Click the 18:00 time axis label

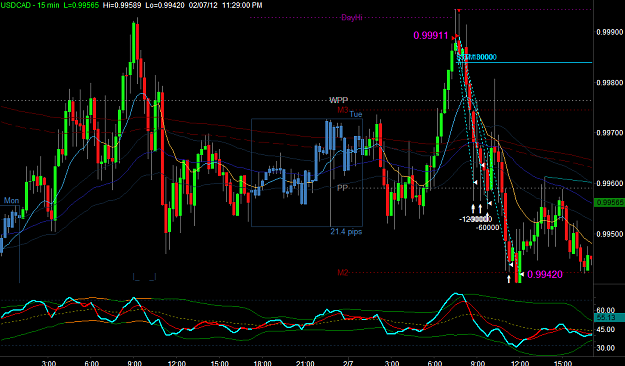coord(263,363)
